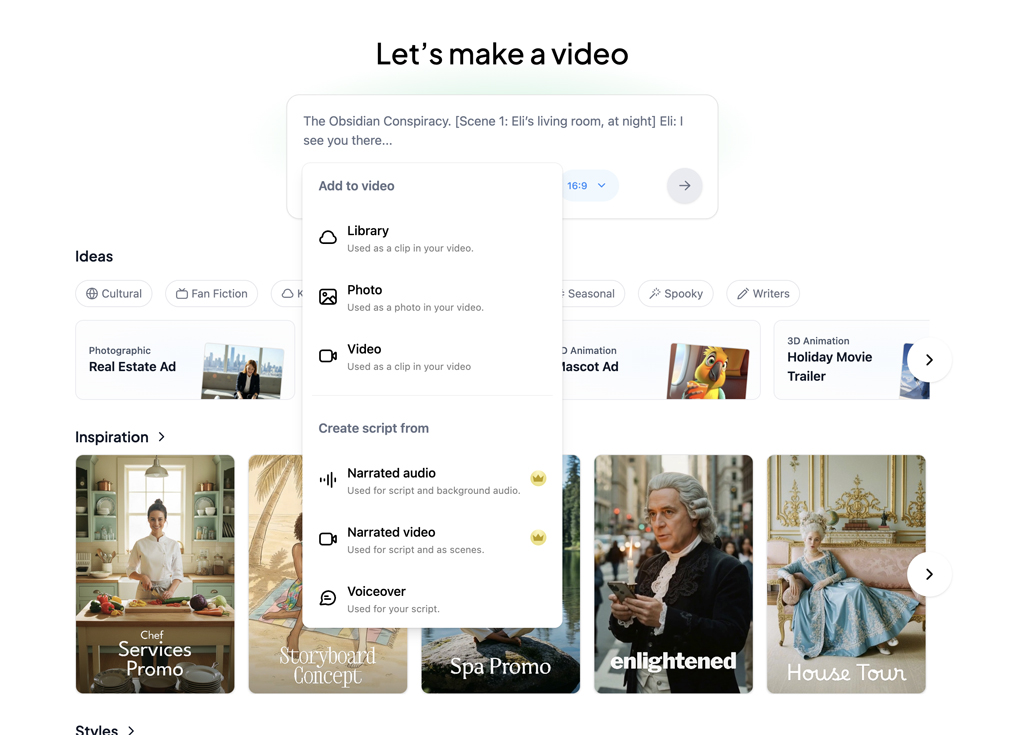Click the Narrated video camera icon
Screen dimensions: 1024x735
coord(328,539)
